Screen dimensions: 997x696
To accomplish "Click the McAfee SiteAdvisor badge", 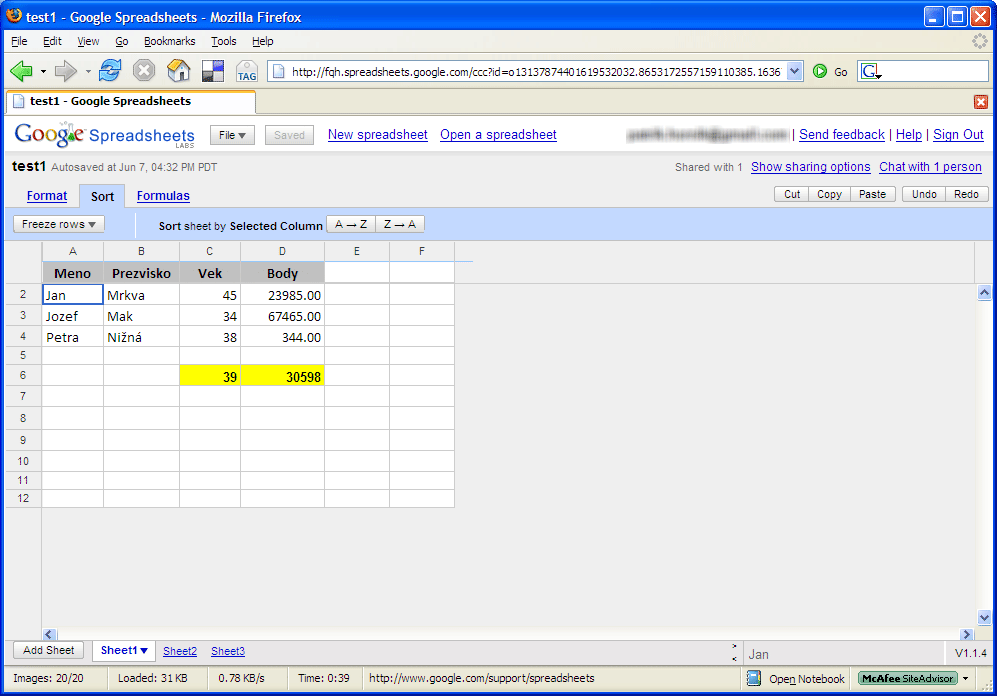I will (x=908, y=678).
